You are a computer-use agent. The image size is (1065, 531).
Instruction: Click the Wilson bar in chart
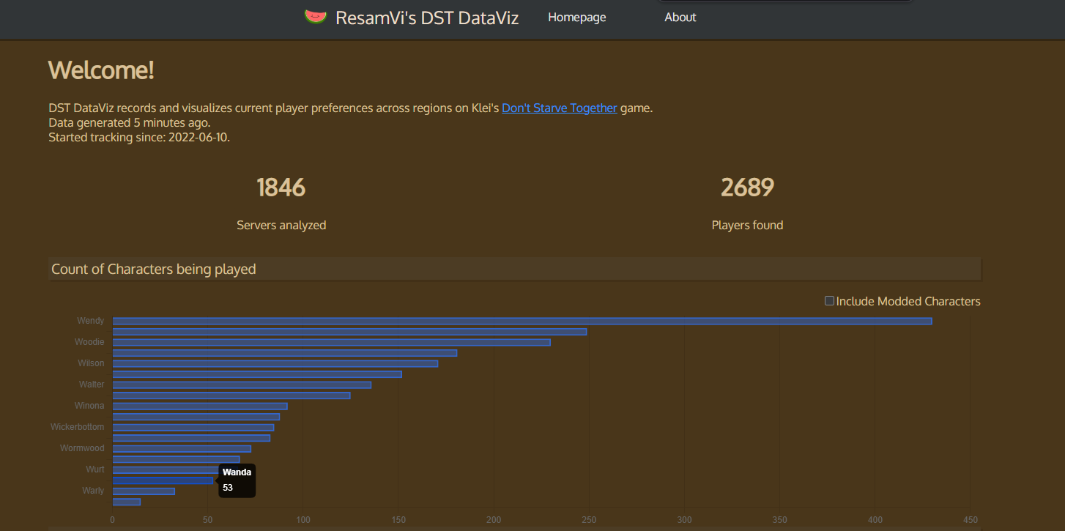(x=275, y=363)
